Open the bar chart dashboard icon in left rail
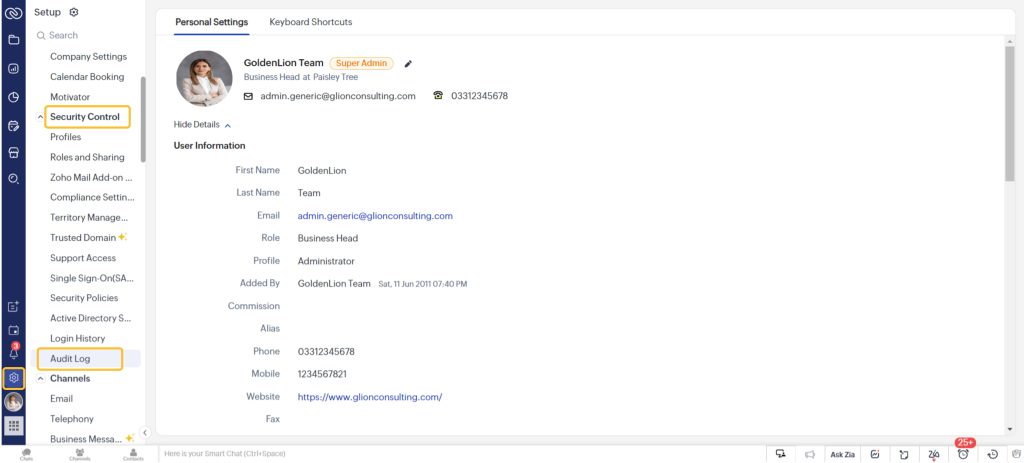Image resolution: width=1024 pixels, height=463 pixels. [13, 69]
